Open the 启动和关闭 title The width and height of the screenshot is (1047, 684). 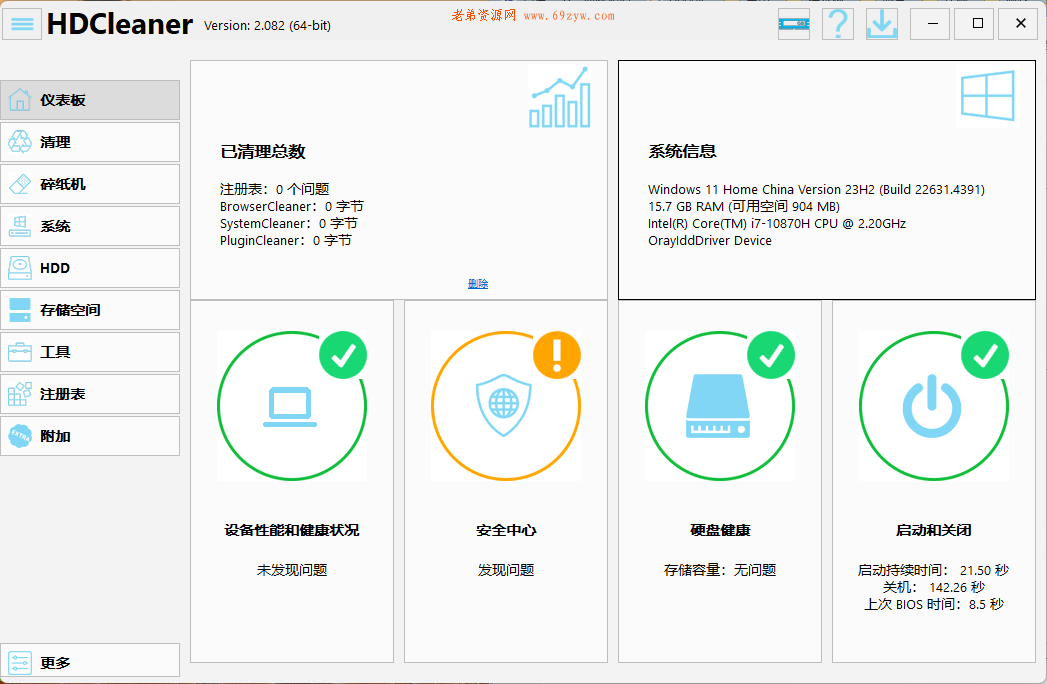click(933, 530)
